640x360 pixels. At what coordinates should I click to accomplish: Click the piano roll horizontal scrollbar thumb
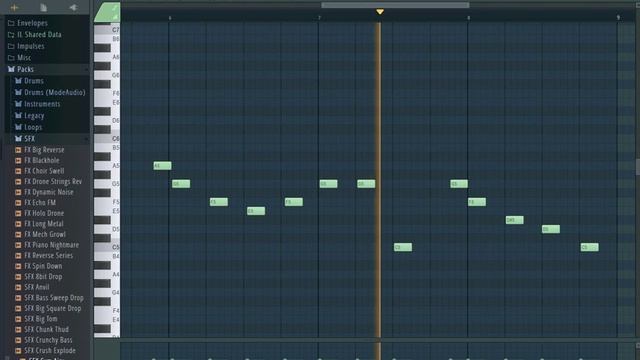click(x=395, y=5)
